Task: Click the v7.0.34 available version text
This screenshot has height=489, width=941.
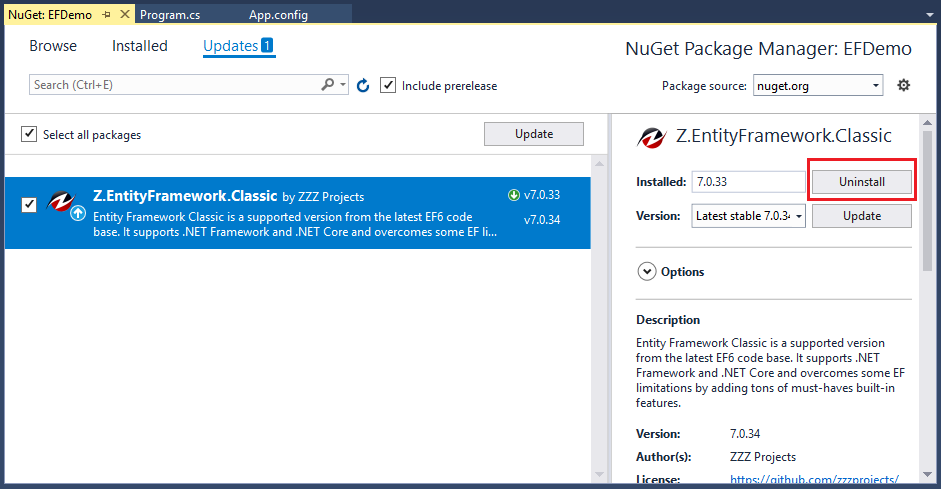Action: click(542, 220)
